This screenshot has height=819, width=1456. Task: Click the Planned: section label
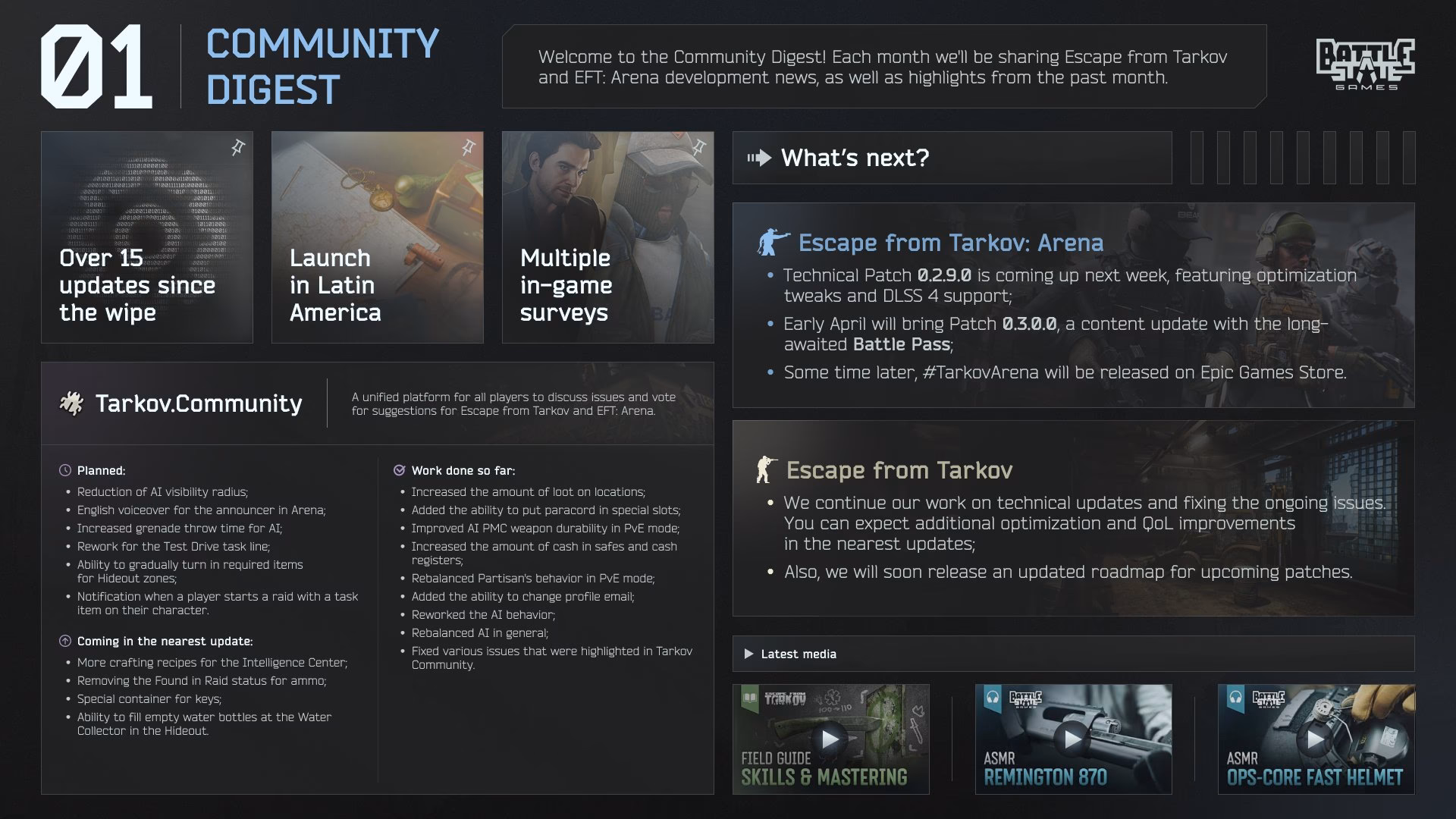click(x=101, y=470)
